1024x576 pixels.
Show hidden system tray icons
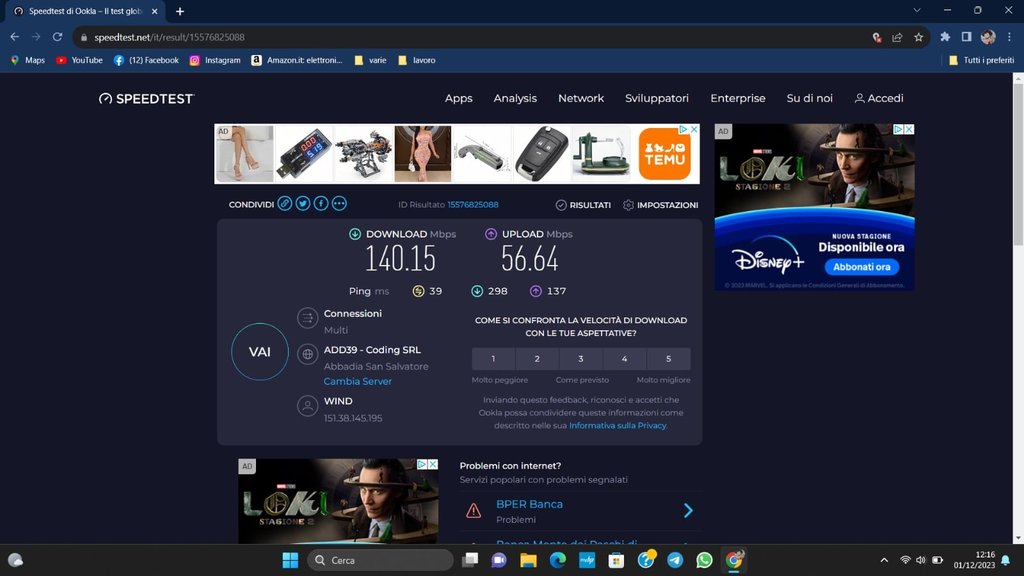coord(884,560)
